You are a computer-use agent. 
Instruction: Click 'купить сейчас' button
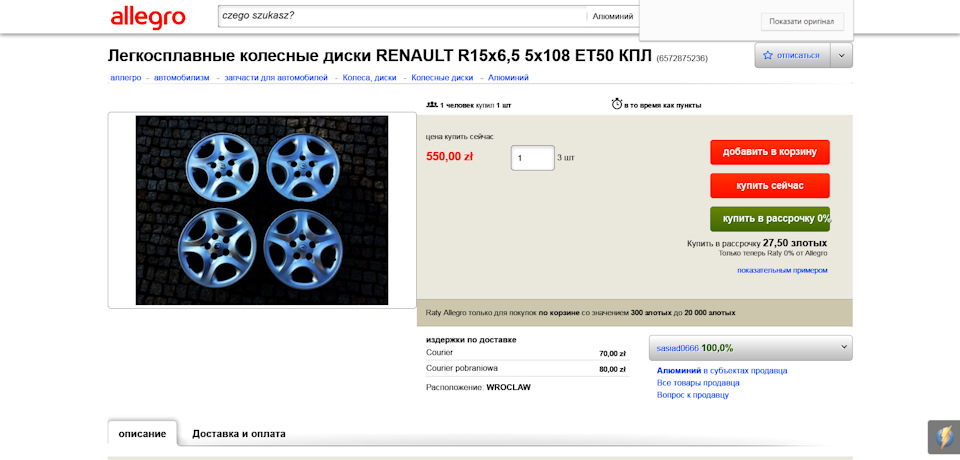point(770,186)
